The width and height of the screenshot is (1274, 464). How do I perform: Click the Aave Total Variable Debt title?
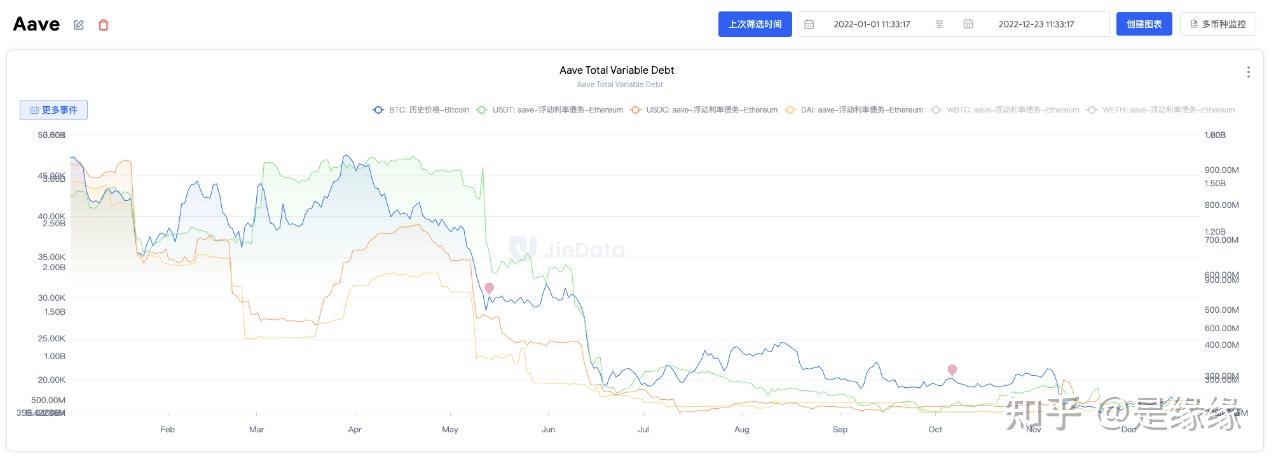pos(616,70)
